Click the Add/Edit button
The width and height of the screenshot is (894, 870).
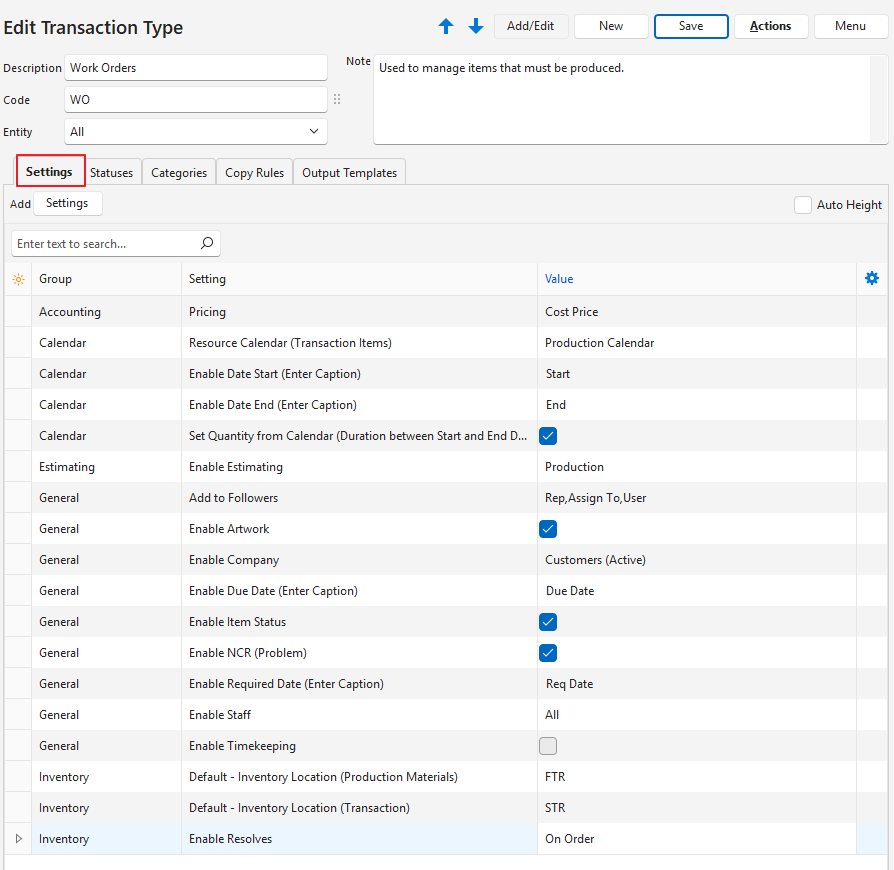pos(530,26)
